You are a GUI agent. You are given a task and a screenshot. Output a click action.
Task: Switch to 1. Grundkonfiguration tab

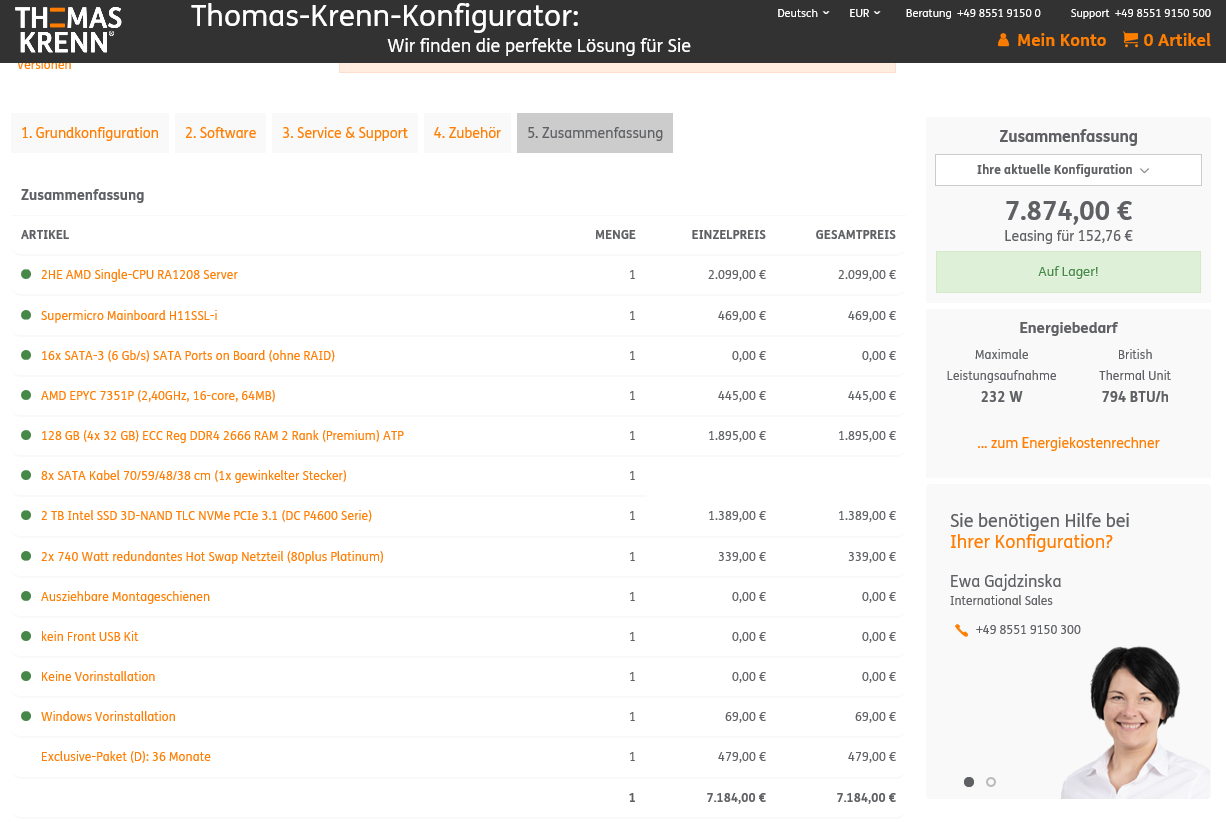click(90, 133)
